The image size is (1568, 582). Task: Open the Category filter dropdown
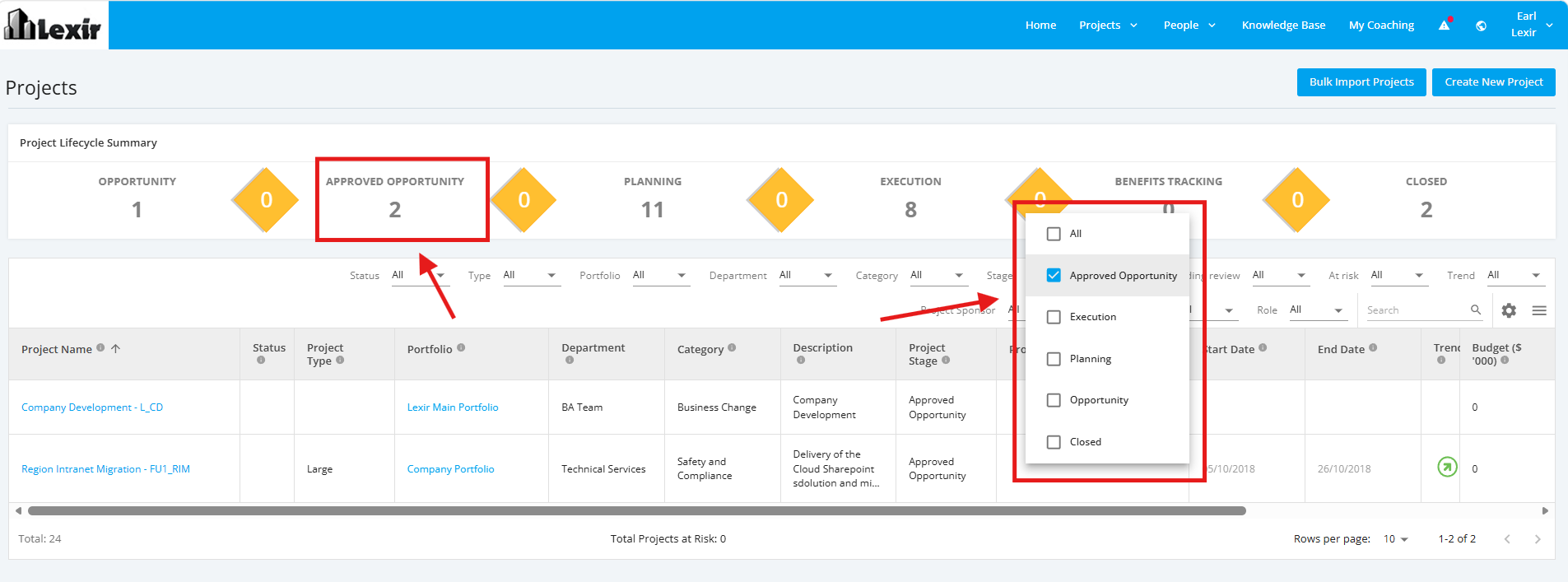pos(938,276)
